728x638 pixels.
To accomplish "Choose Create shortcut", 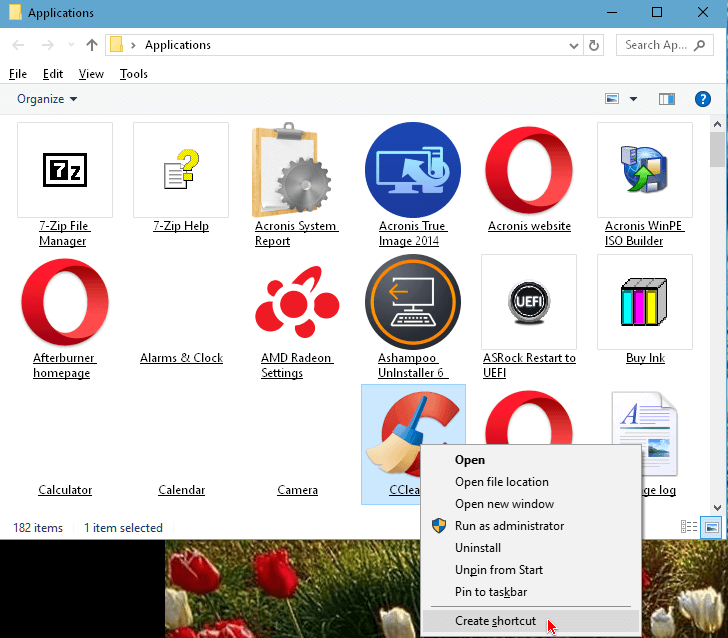I will (x=531, y=621).
